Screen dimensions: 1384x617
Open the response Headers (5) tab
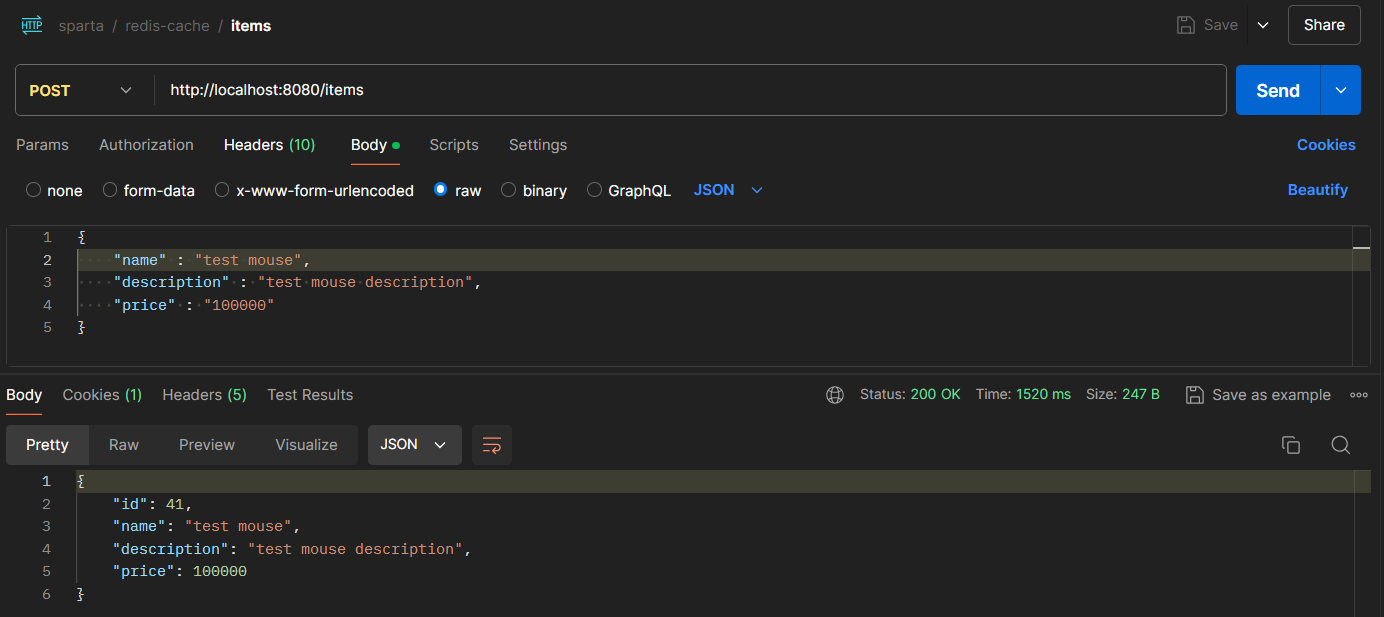click(x=204, y=395)
